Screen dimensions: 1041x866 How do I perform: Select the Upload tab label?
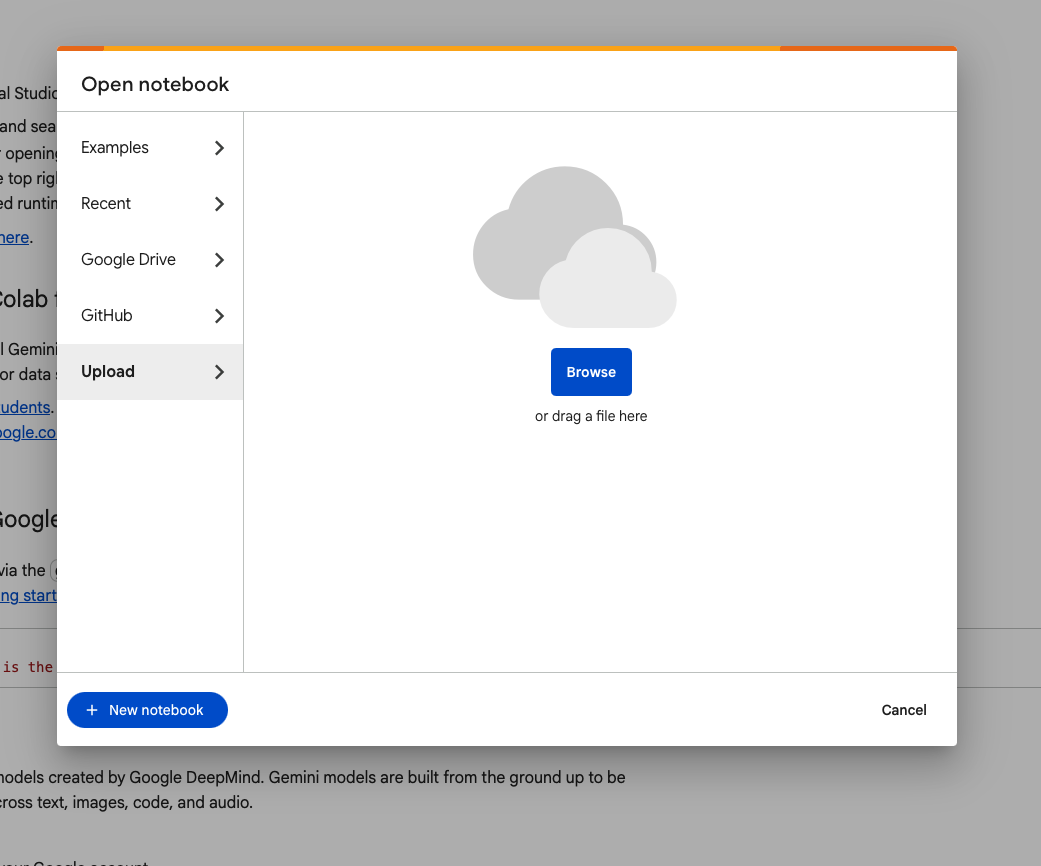pyautogui.click(x=108, y=372)
